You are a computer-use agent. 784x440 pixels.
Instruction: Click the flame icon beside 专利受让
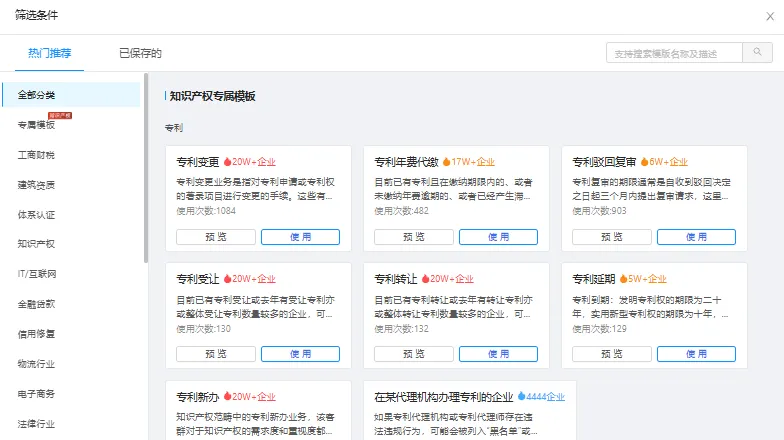point(228,279)
